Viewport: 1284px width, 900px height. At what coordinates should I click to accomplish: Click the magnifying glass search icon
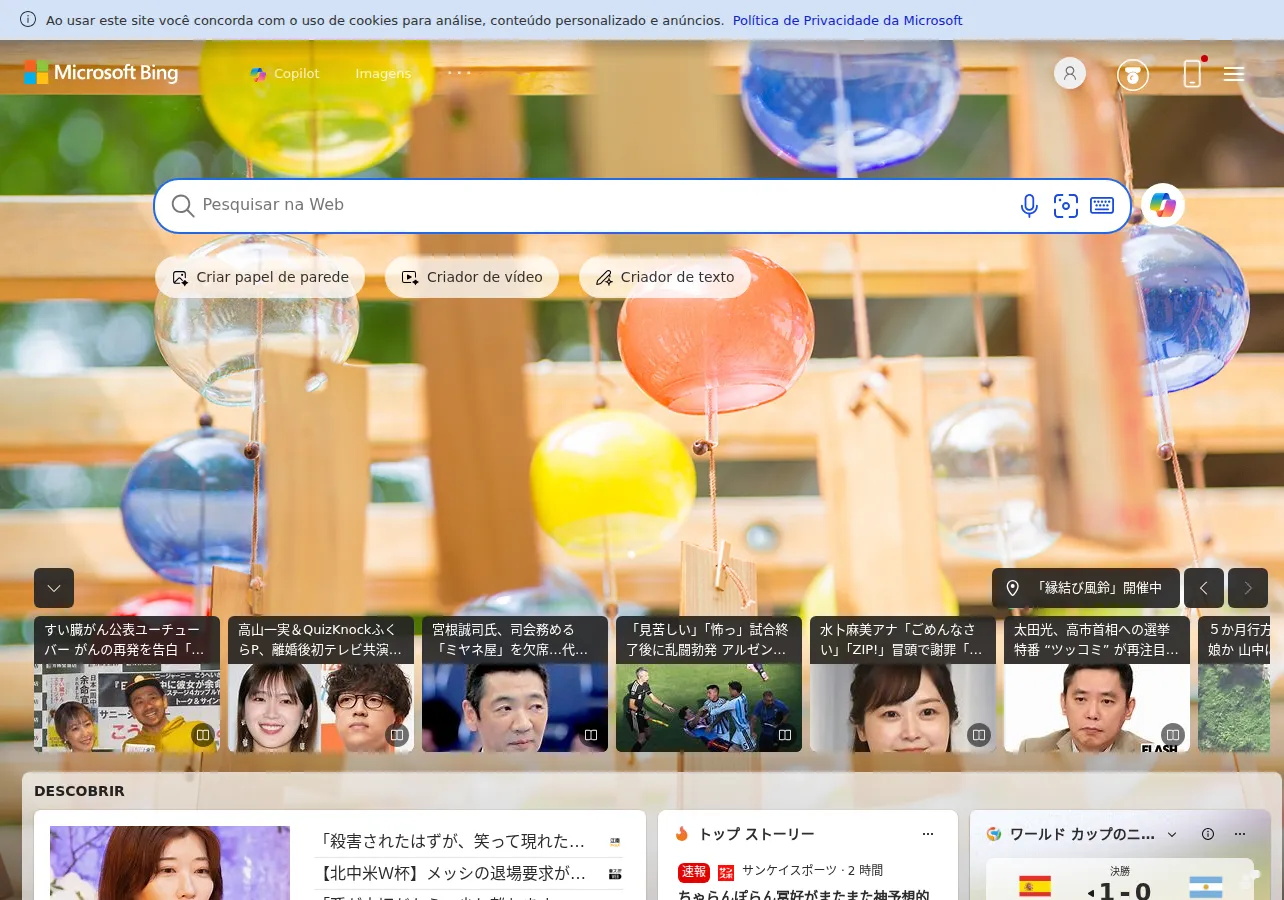coord(182,205)
